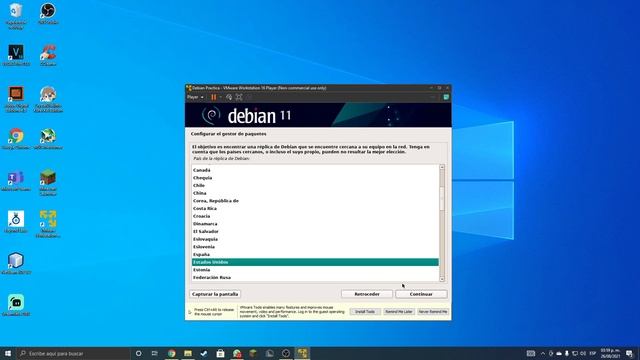Select highlighted Estados Unidos row
The image size is (640, 360).
(x=316, y=262)
